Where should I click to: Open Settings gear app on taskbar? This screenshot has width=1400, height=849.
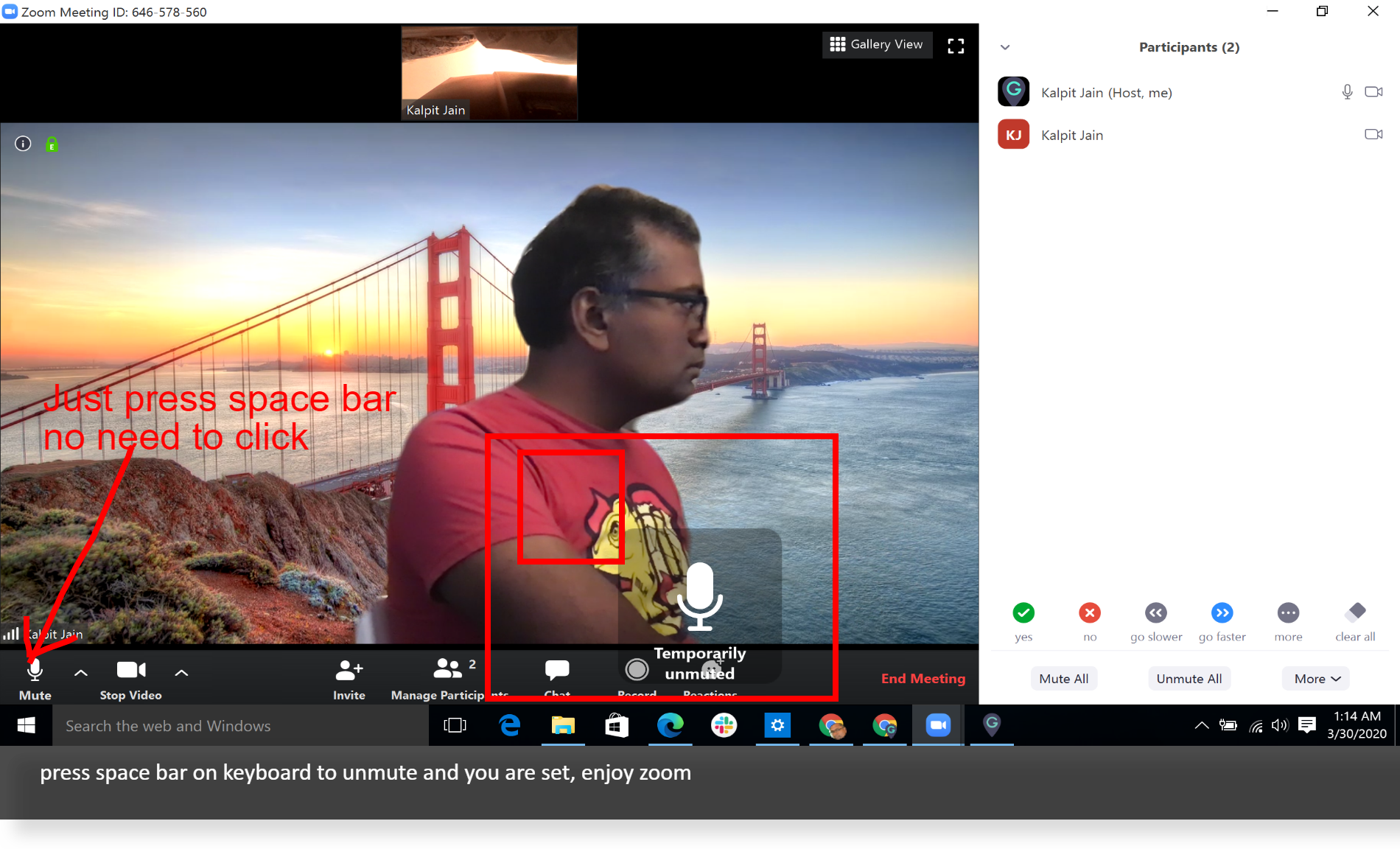tap(777, 725)
